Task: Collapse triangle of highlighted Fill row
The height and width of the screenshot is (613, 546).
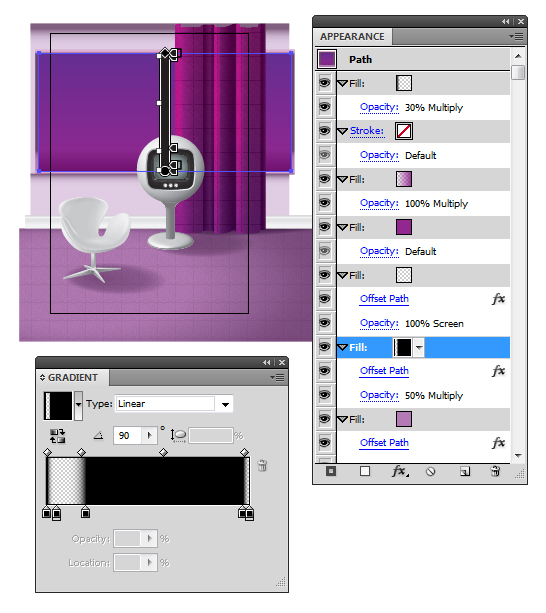Action: point(343,347)
